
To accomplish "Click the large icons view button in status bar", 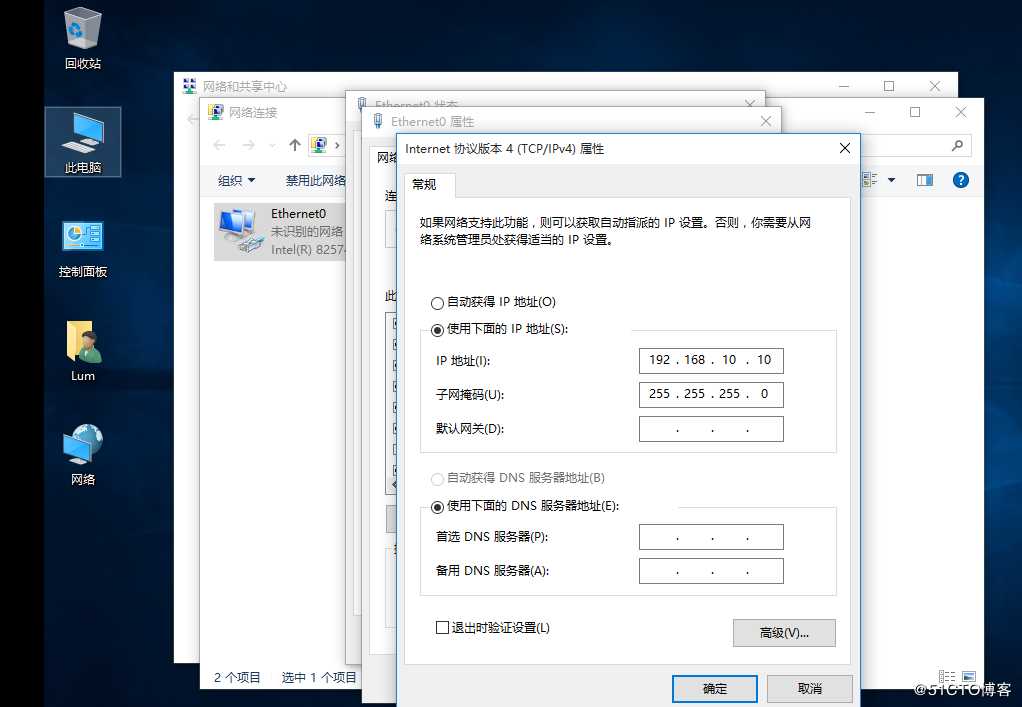I will tap(969, 676).
